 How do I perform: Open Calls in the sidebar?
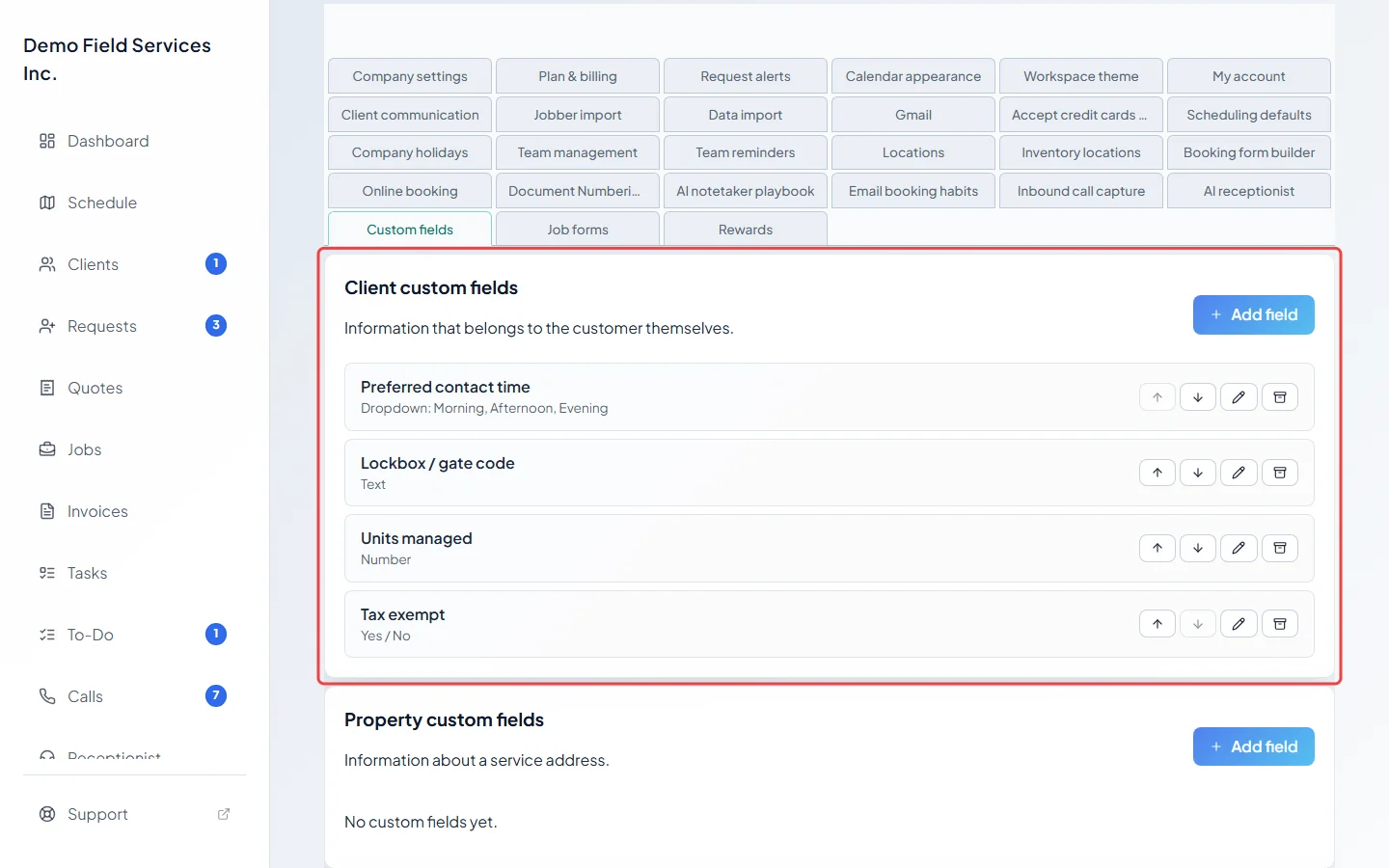(x=135, y=696)
